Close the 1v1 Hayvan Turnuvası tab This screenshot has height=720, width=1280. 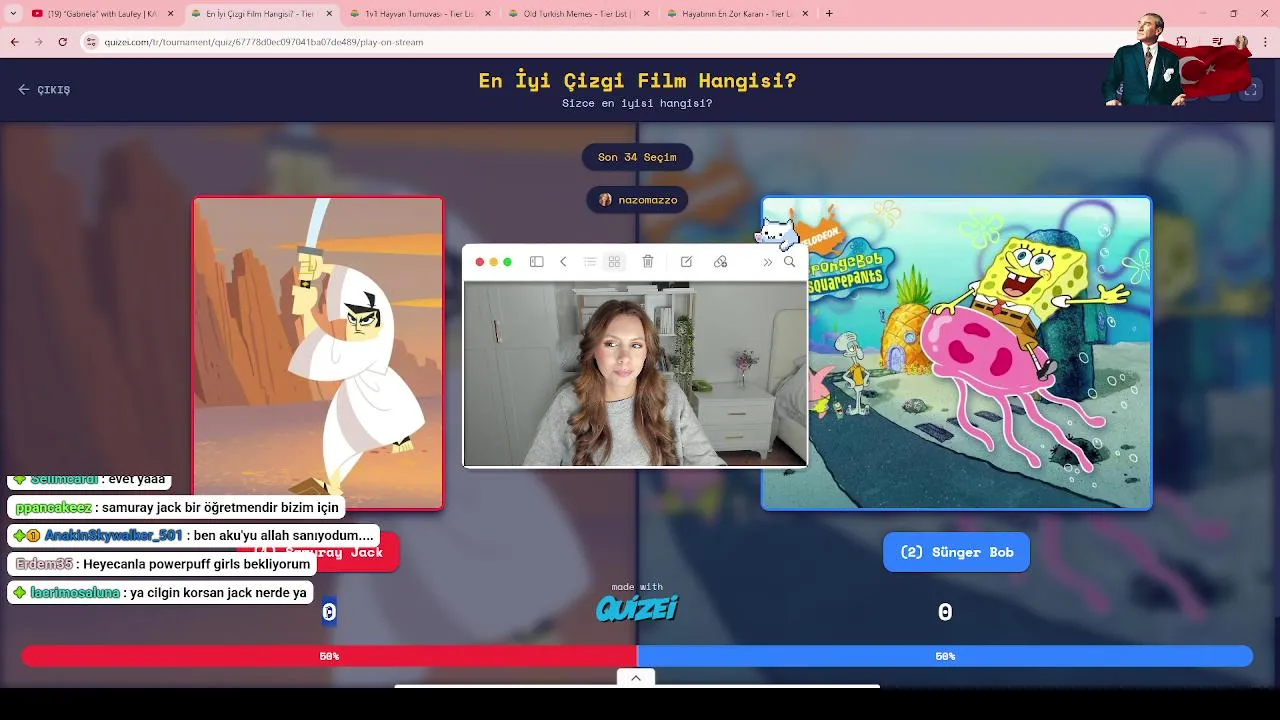coord(488,14)
